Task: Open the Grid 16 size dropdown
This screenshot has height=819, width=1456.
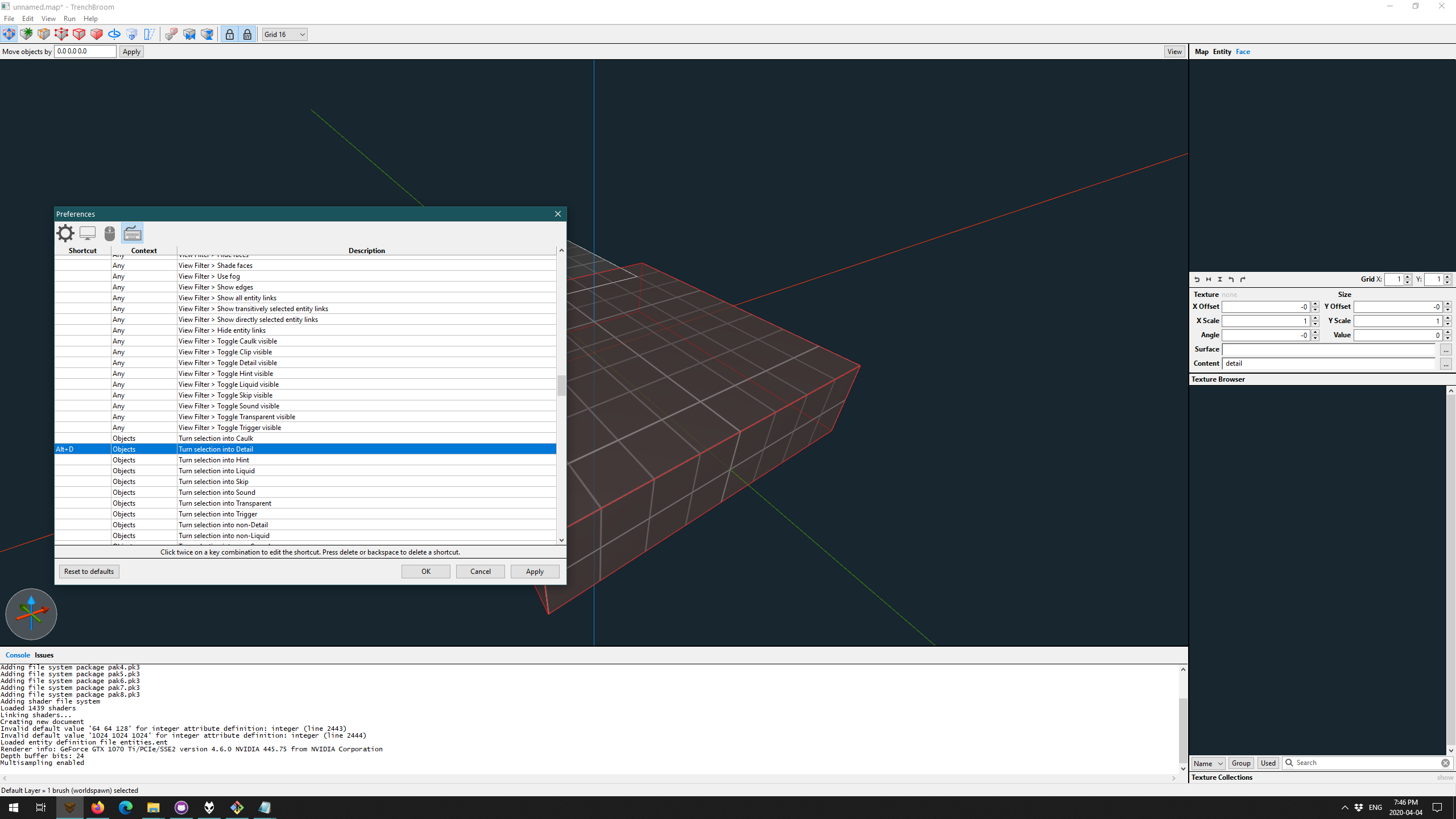Action: pos(284,34)
